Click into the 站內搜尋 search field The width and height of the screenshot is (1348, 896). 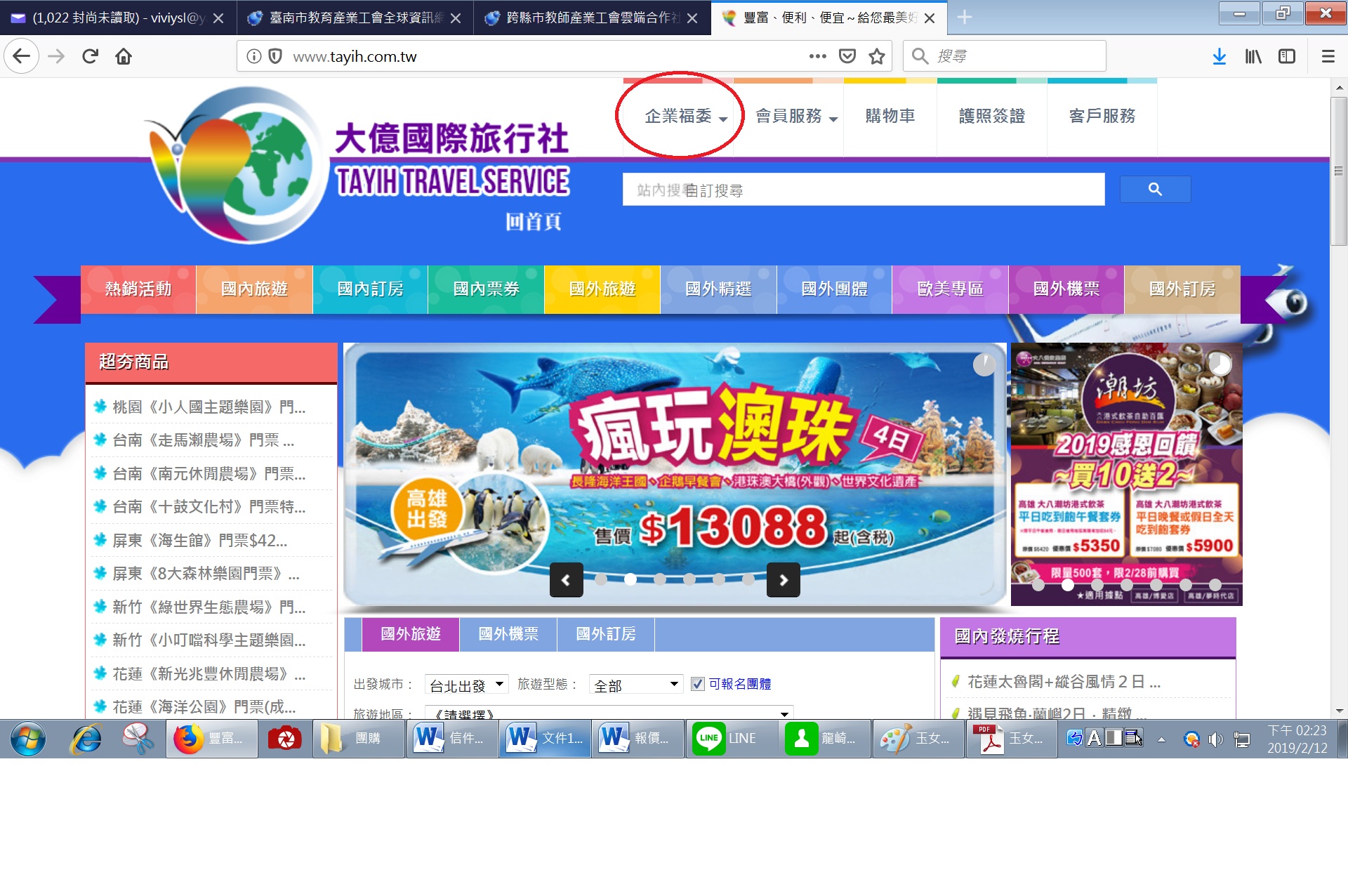864,190
